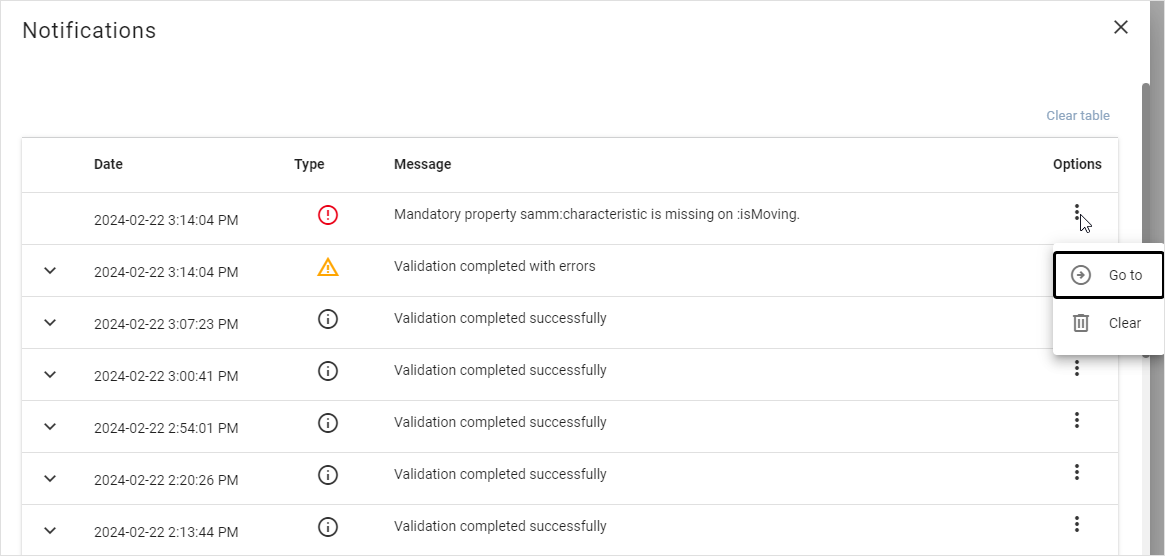Screen dimensions: 1165x556
Task: Open options menu for 3:00:41 PM notification
Action: [x=1076, y=369]
